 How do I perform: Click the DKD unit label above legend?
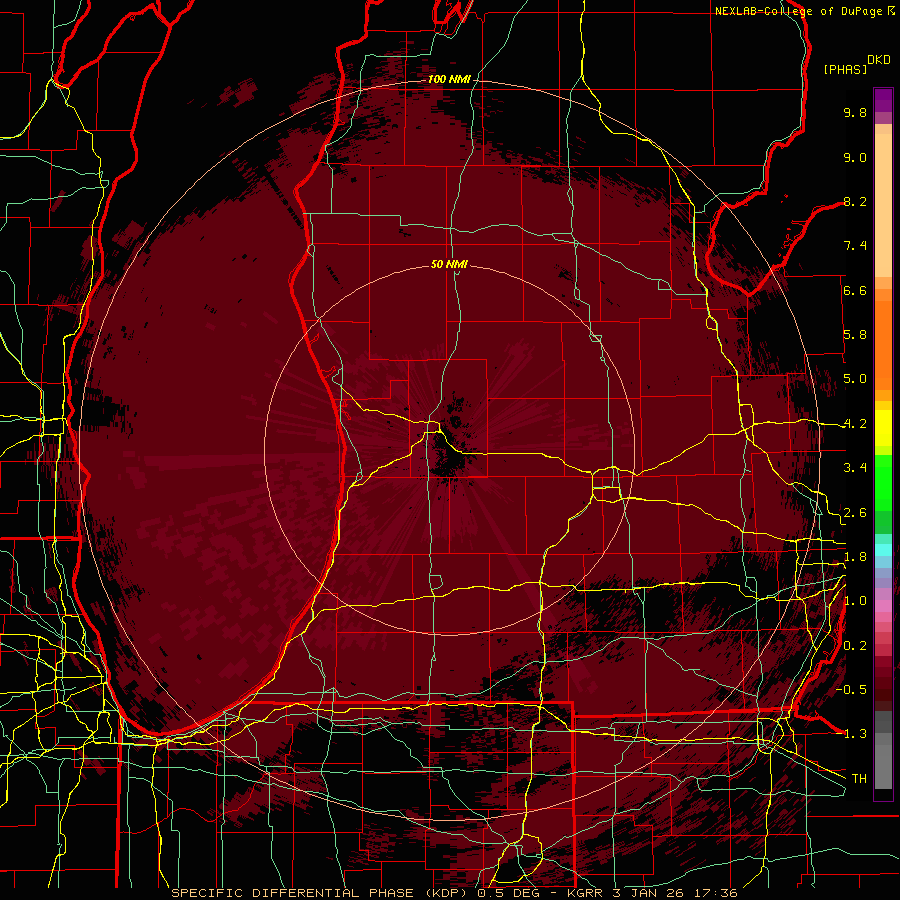point(879,60)
